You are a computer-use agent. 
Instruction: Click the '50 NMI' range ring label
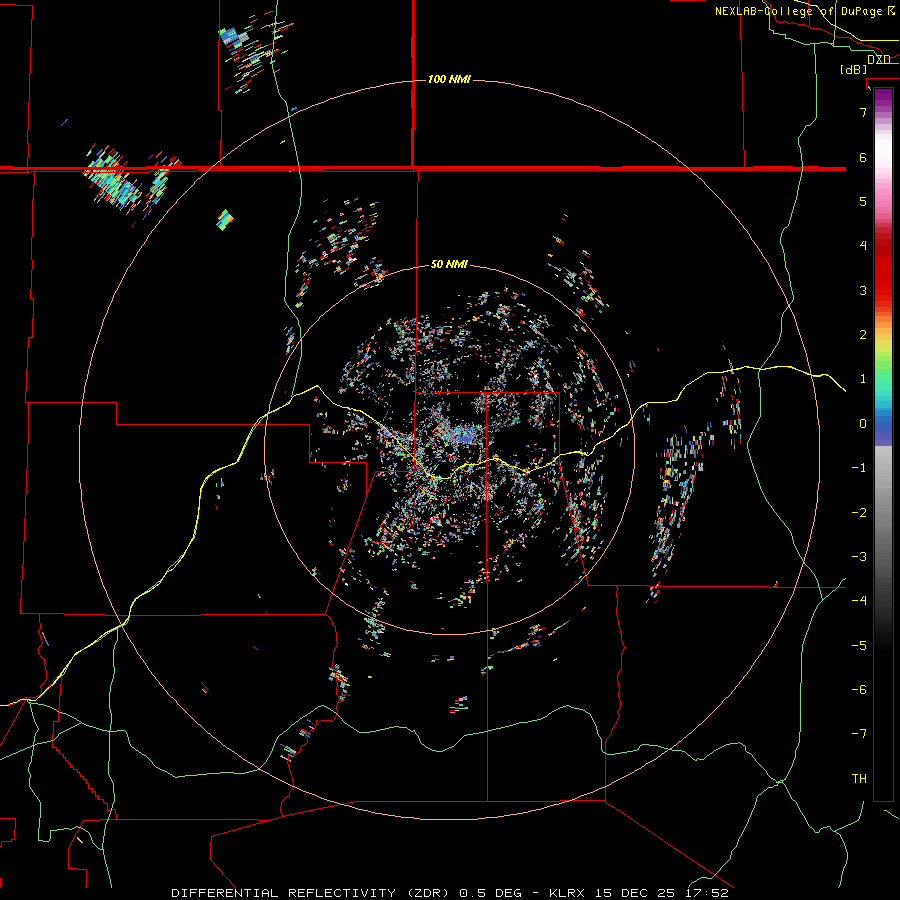click(x=449, y=264)
